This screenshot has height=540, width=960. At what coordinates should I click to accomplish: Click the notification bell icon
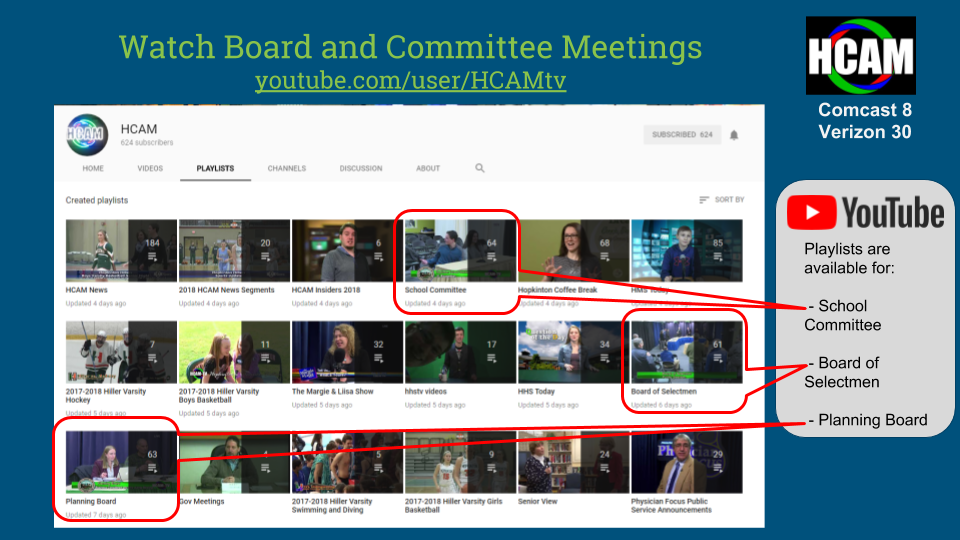pos(734,135)
